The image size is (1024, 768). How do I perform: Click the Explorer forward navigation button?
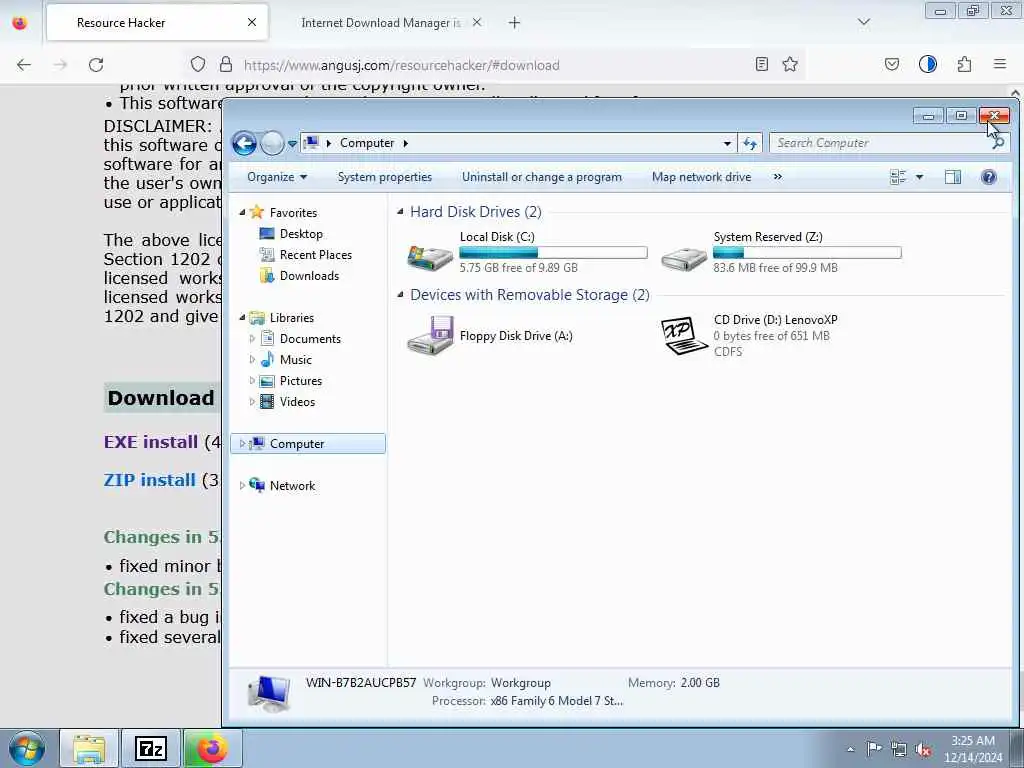click(x=272, y=143)
